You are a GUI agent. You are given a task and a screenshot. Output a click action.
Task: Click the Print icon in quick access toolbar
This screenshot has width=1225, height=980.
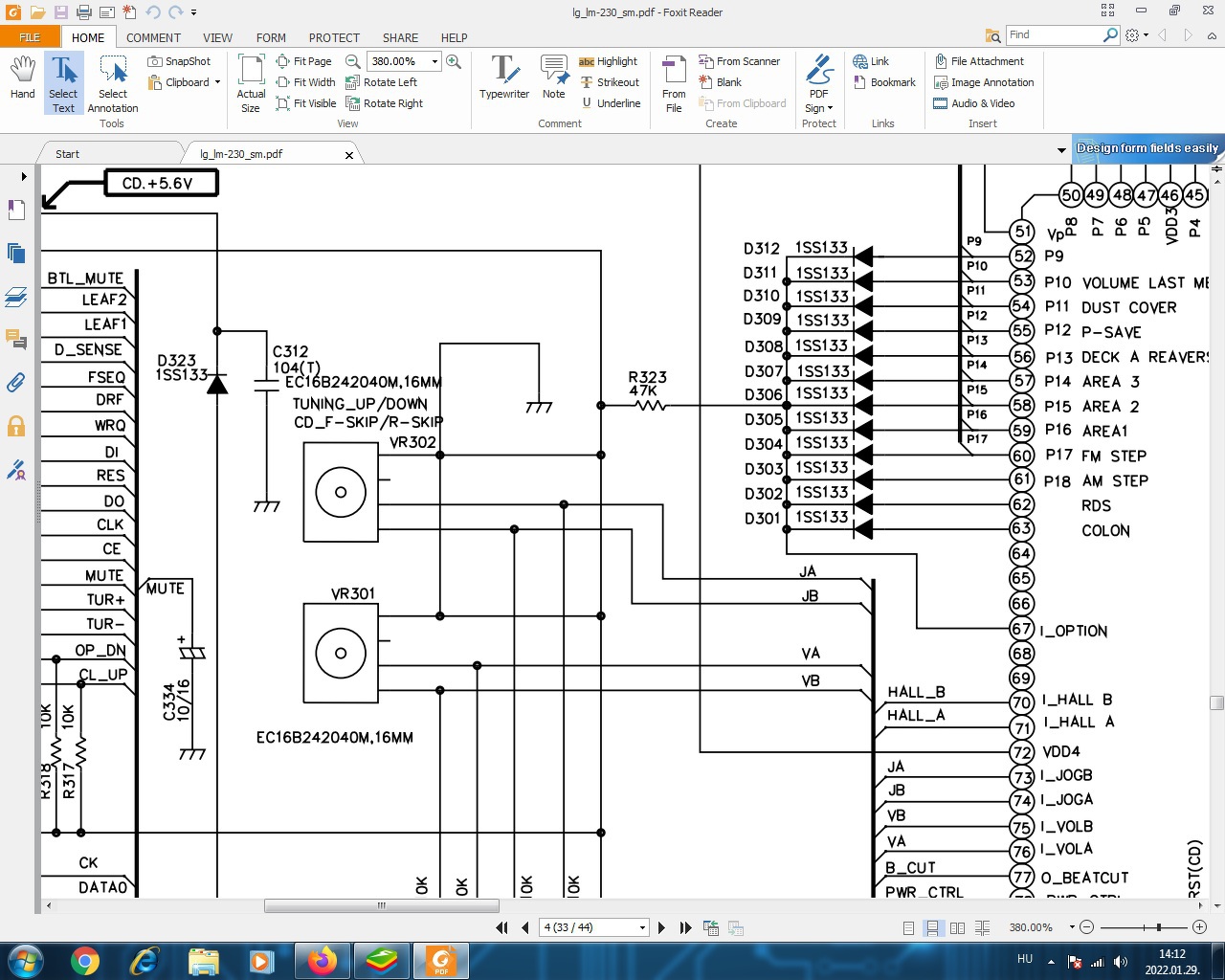(83, 12)
